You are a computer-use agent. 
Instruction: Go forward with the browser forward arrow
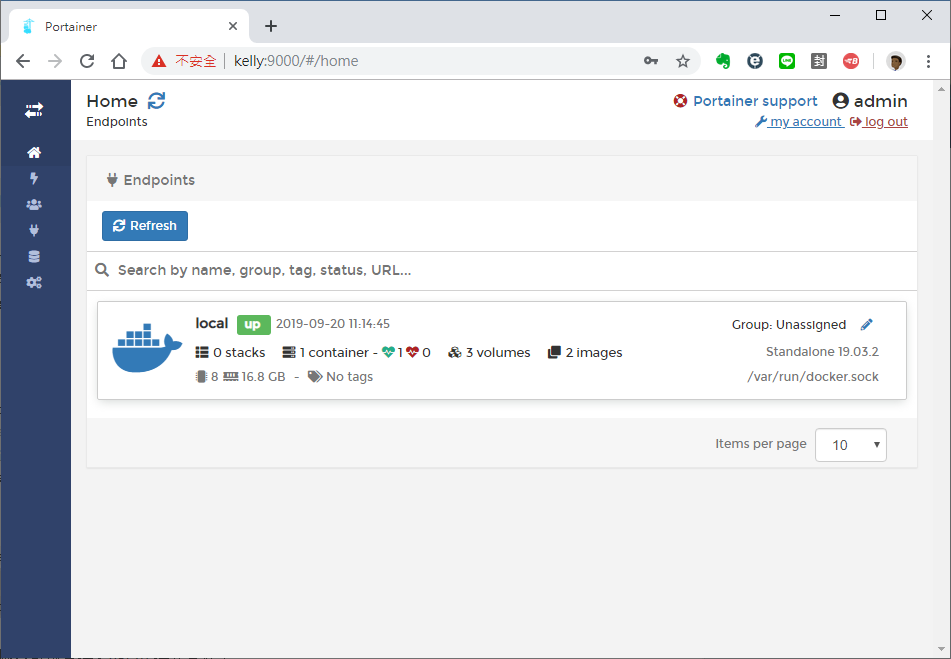click(55, 61)
